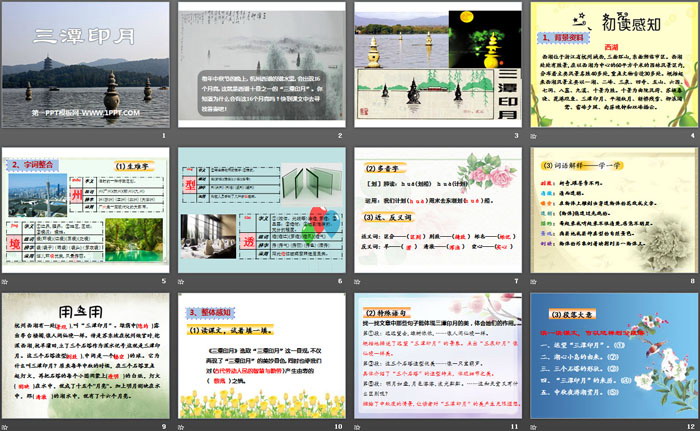Open slide 10 titled 整体感知
Screen dimensions: 700x431
pyautogui.click(x=262, y=359)
